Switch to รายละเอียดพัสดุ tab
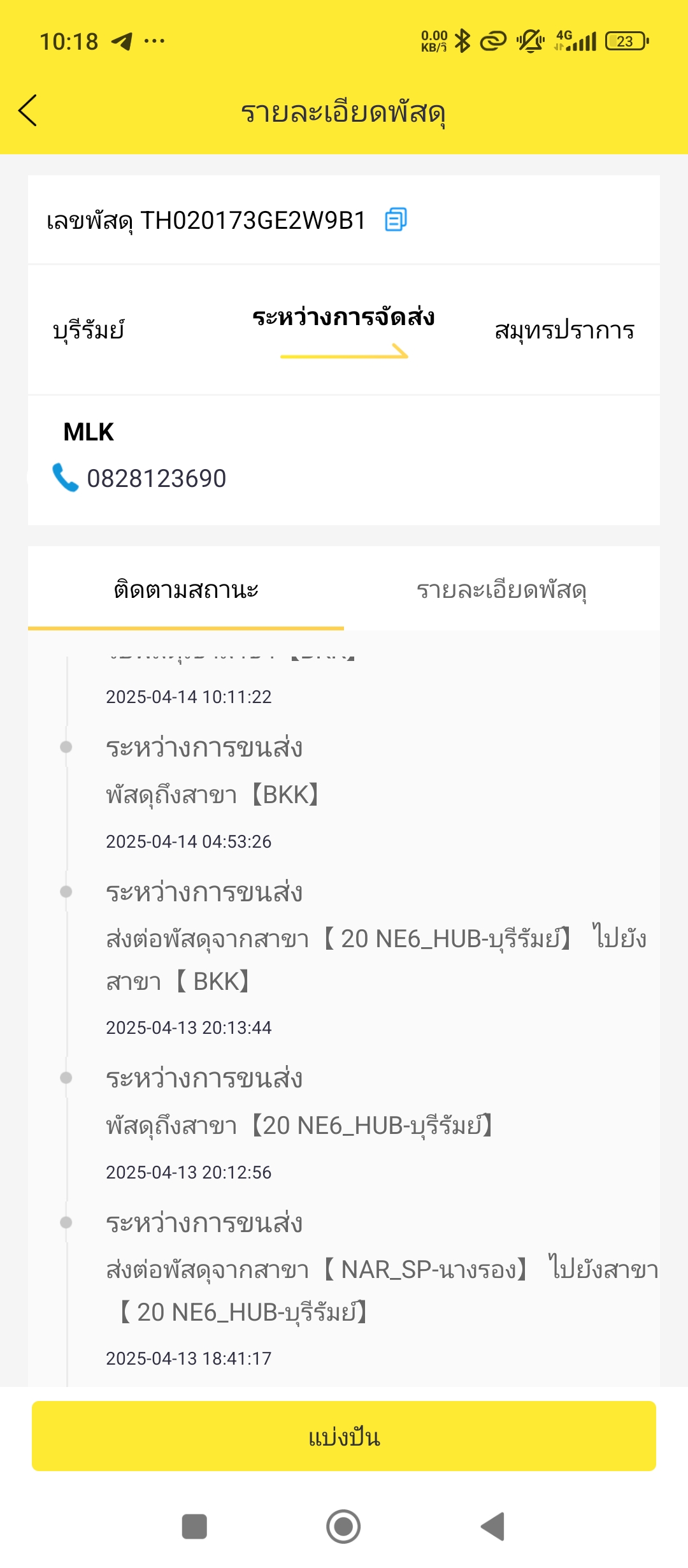Viewport: 688px width, 1568px height. point(502,589)
